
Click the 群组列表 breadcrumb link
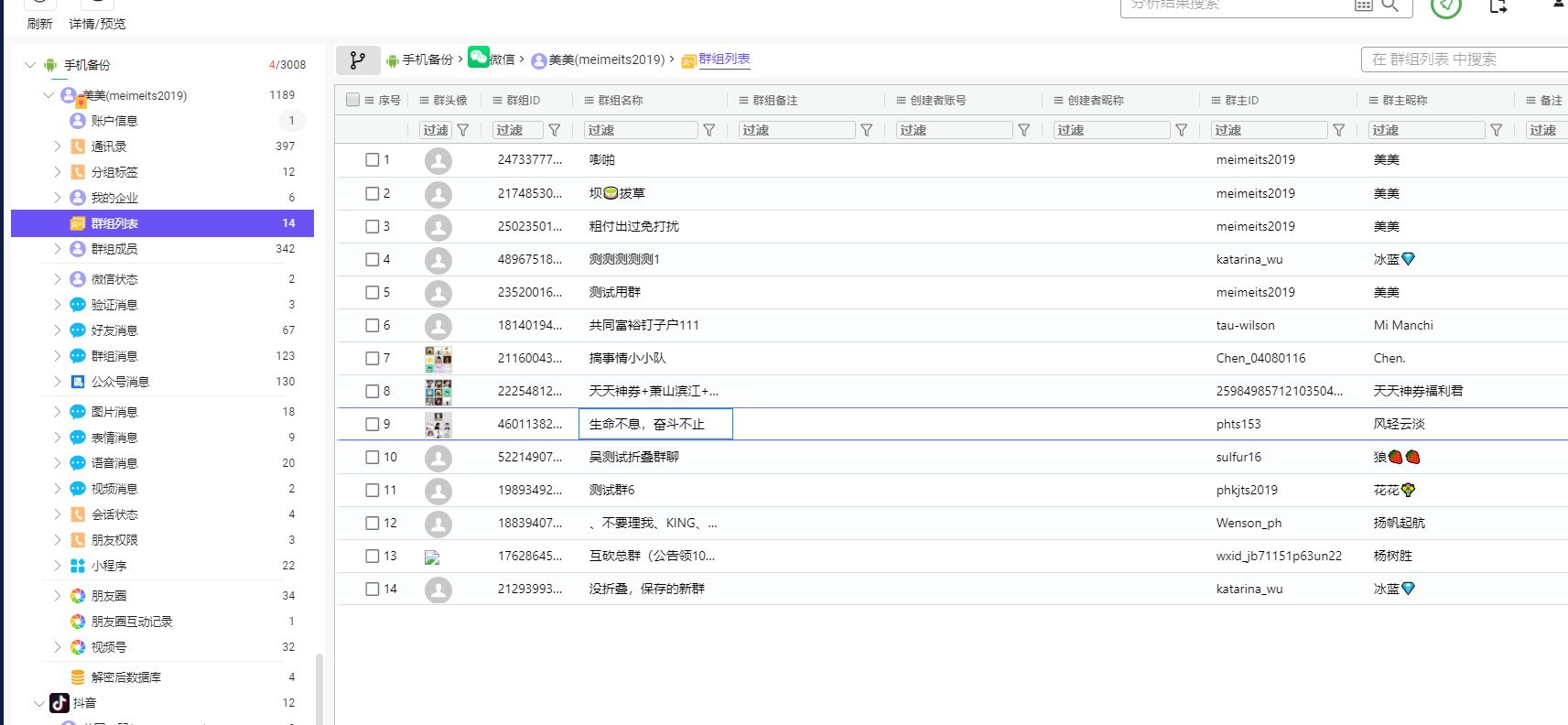click(x=724, y=60)
